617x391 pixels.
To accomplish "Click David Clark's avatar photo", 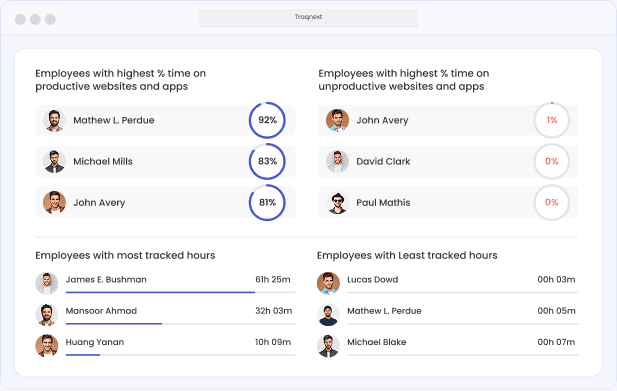I will (x=338, y=161).
